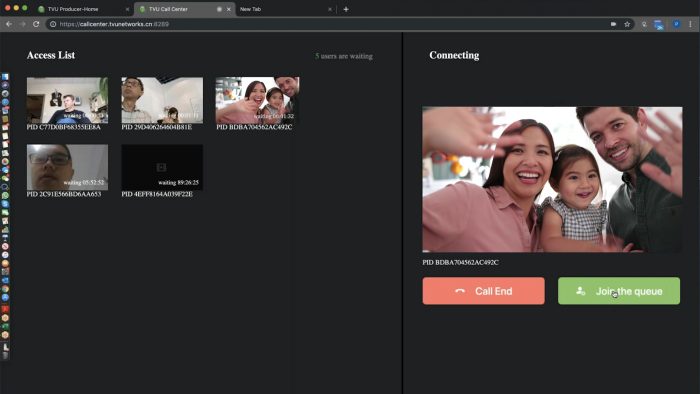Viewport: 700px width, 394px height.
Task: Click the camera permission icon in address bar
Action: pos(613,24)
